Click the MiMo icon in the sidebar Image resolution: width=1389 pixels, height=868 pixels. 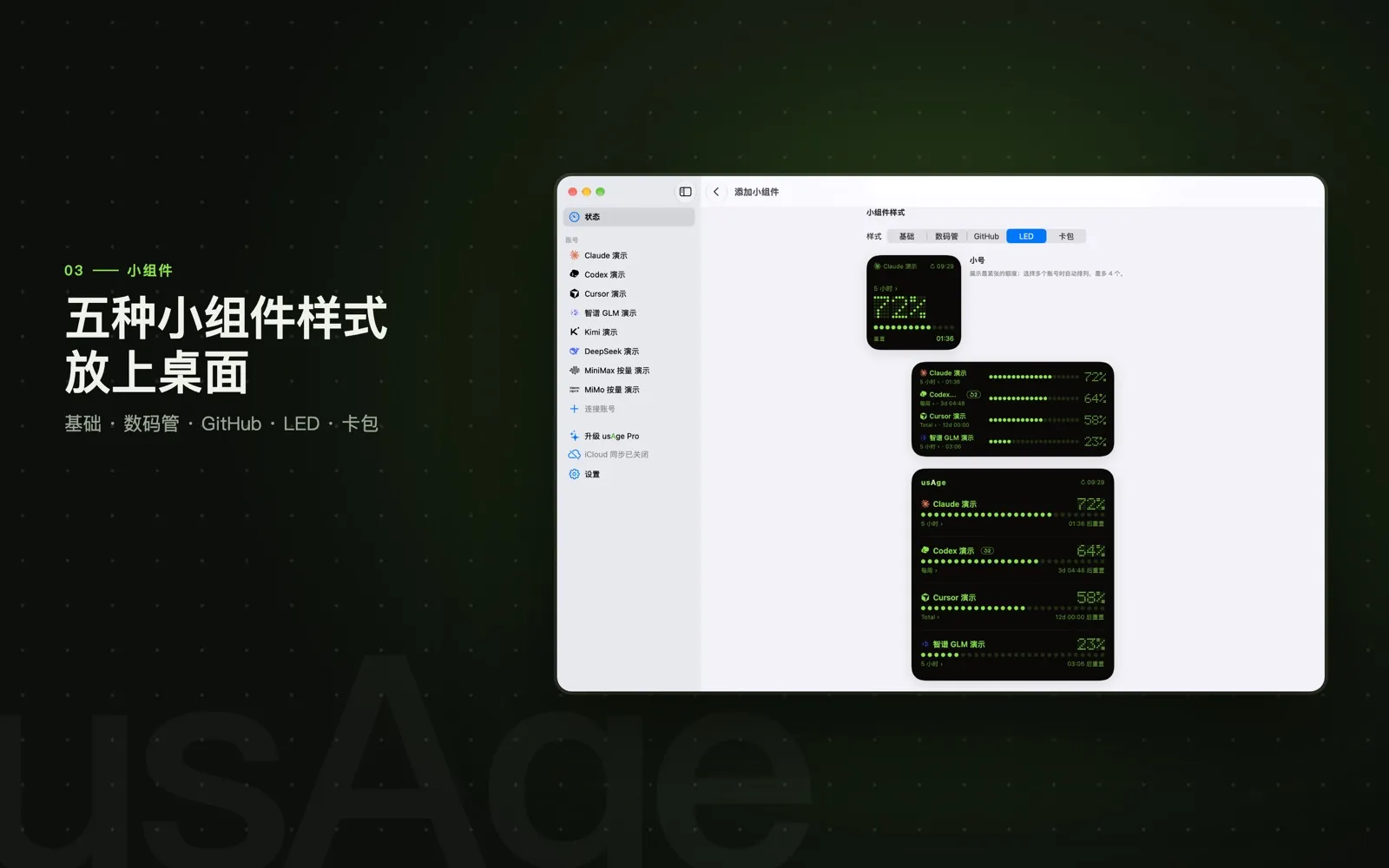pyautogui.click(x=574, y=390)
